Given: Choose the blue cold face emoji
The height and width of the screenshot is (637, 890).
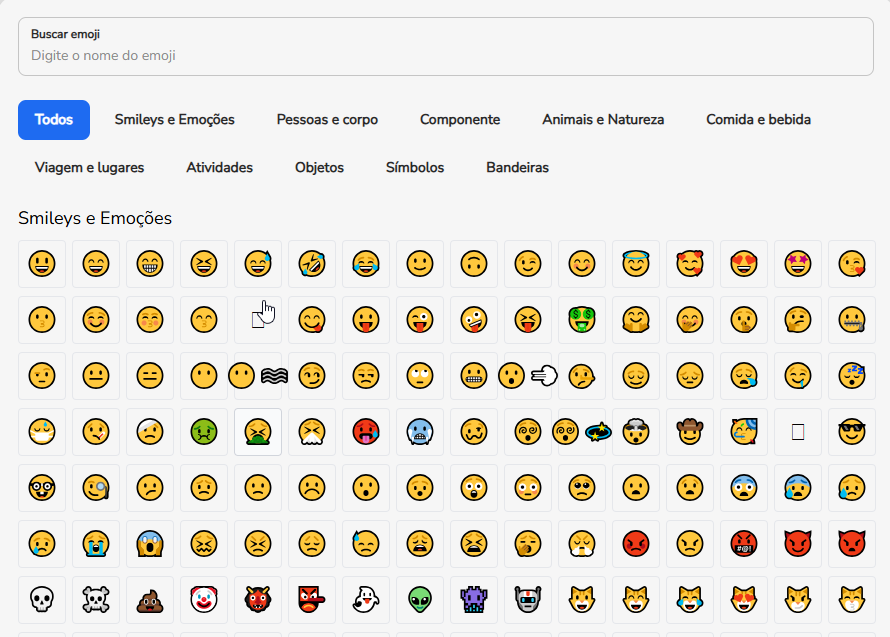Looking at the screenshot, I should [420, 432].
